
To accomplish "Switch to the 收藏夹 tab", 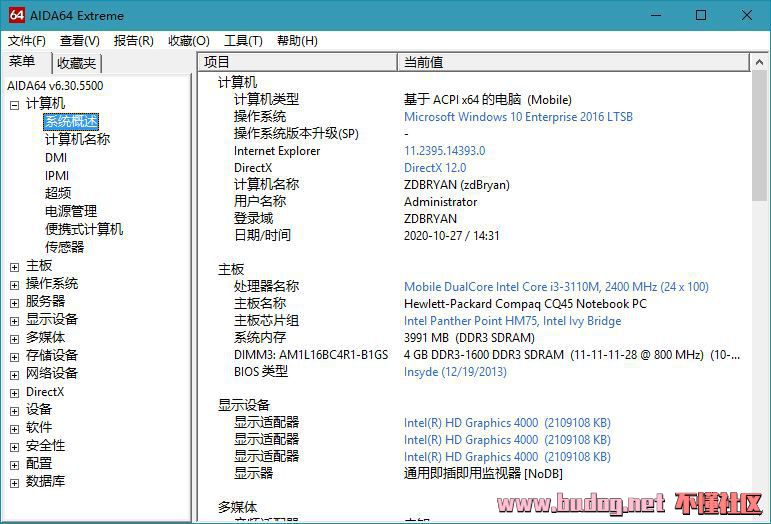I will (x=76, y=63).
